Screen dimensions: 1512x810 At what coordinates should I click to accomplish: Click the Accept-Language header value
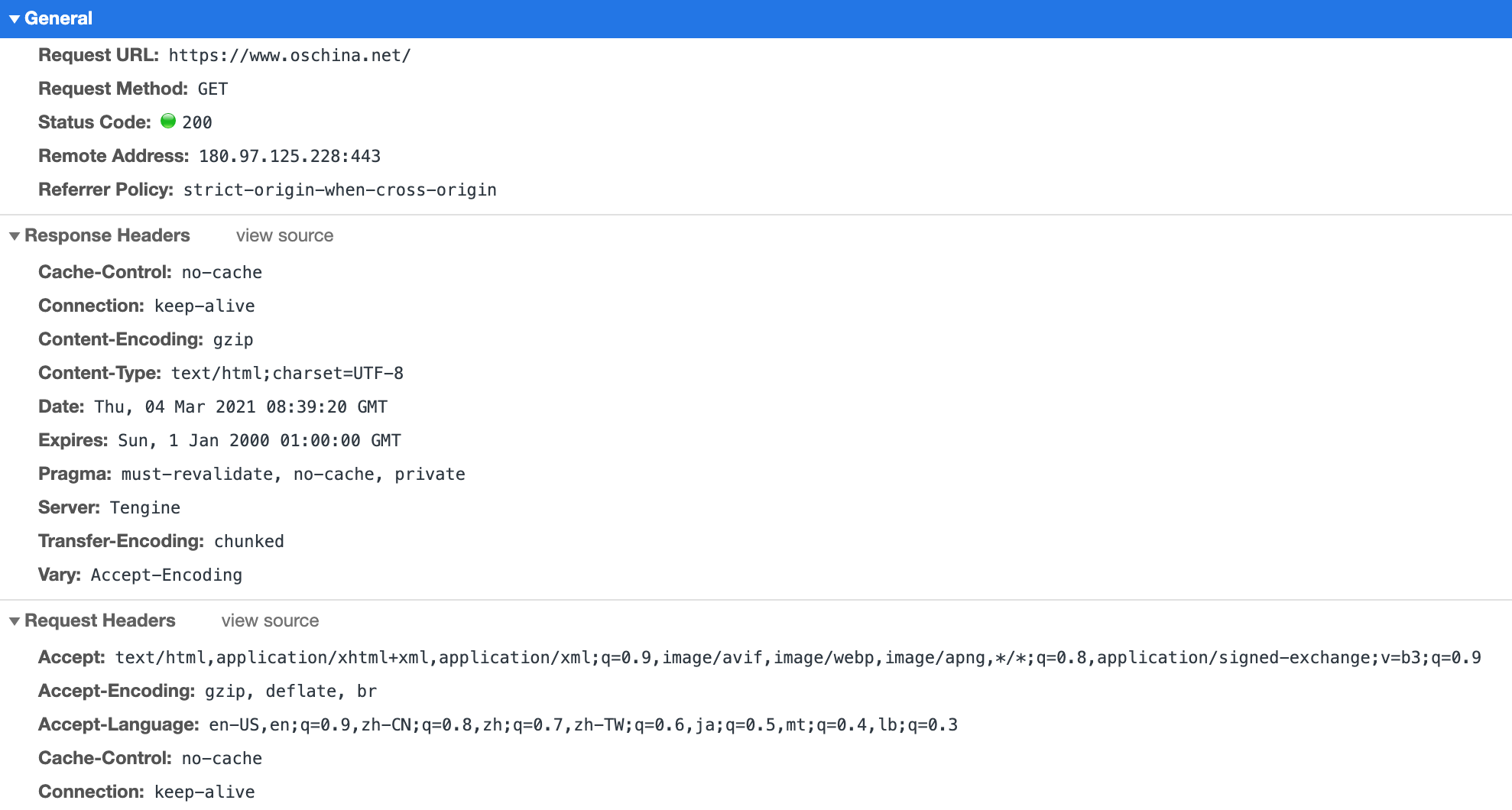(582, 724)
